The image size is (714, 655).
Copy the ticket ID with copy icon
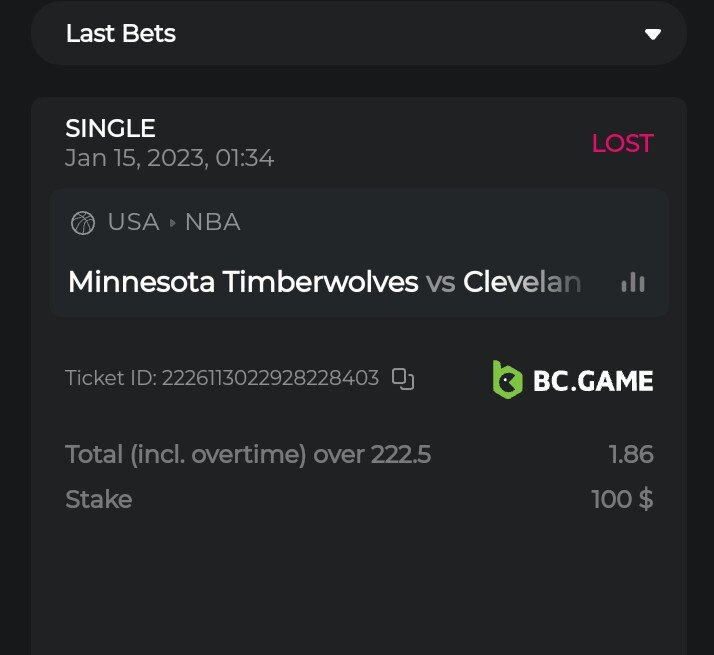click(403, 378)
